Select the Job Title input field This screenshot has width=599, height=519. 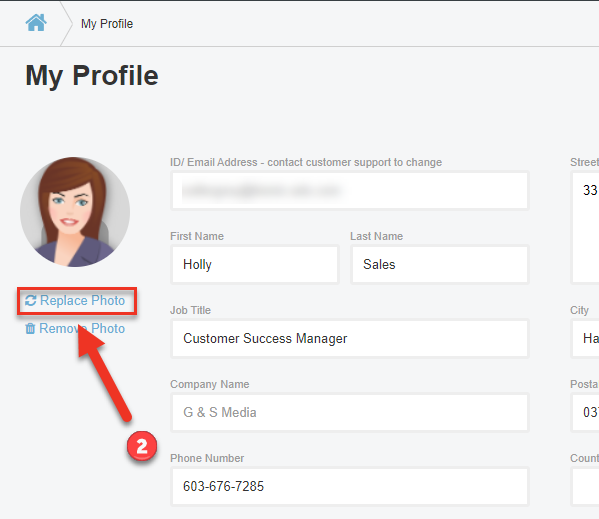tap(350, 338)
